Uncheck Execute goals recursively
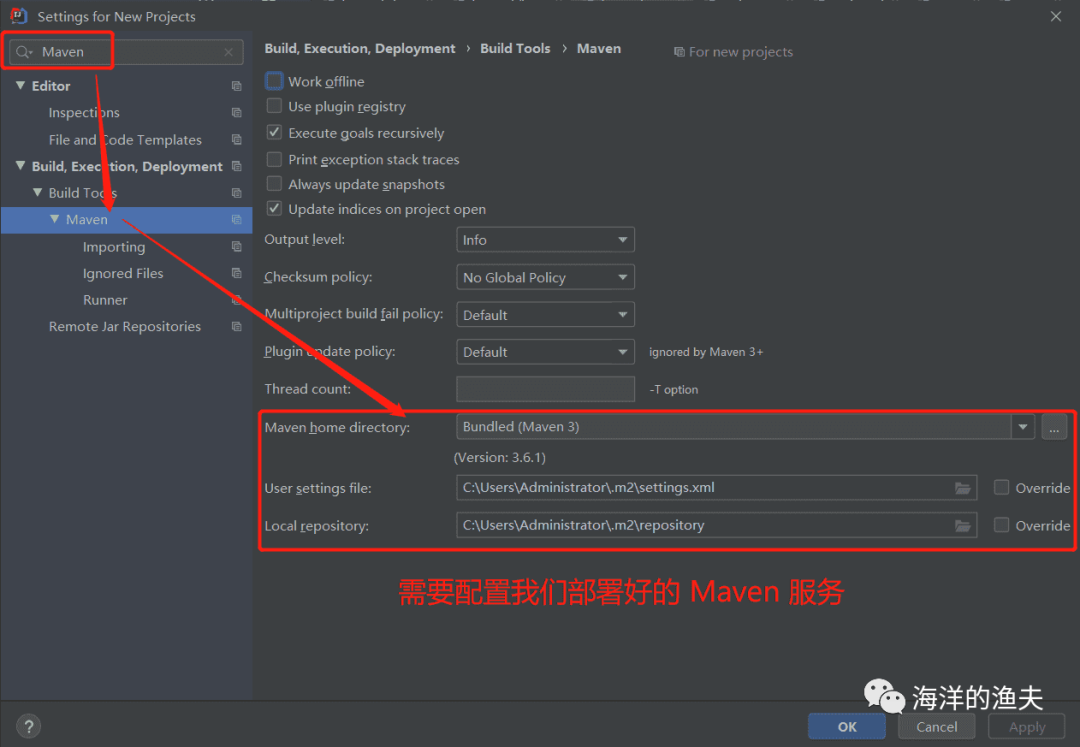 click(274, 132)
